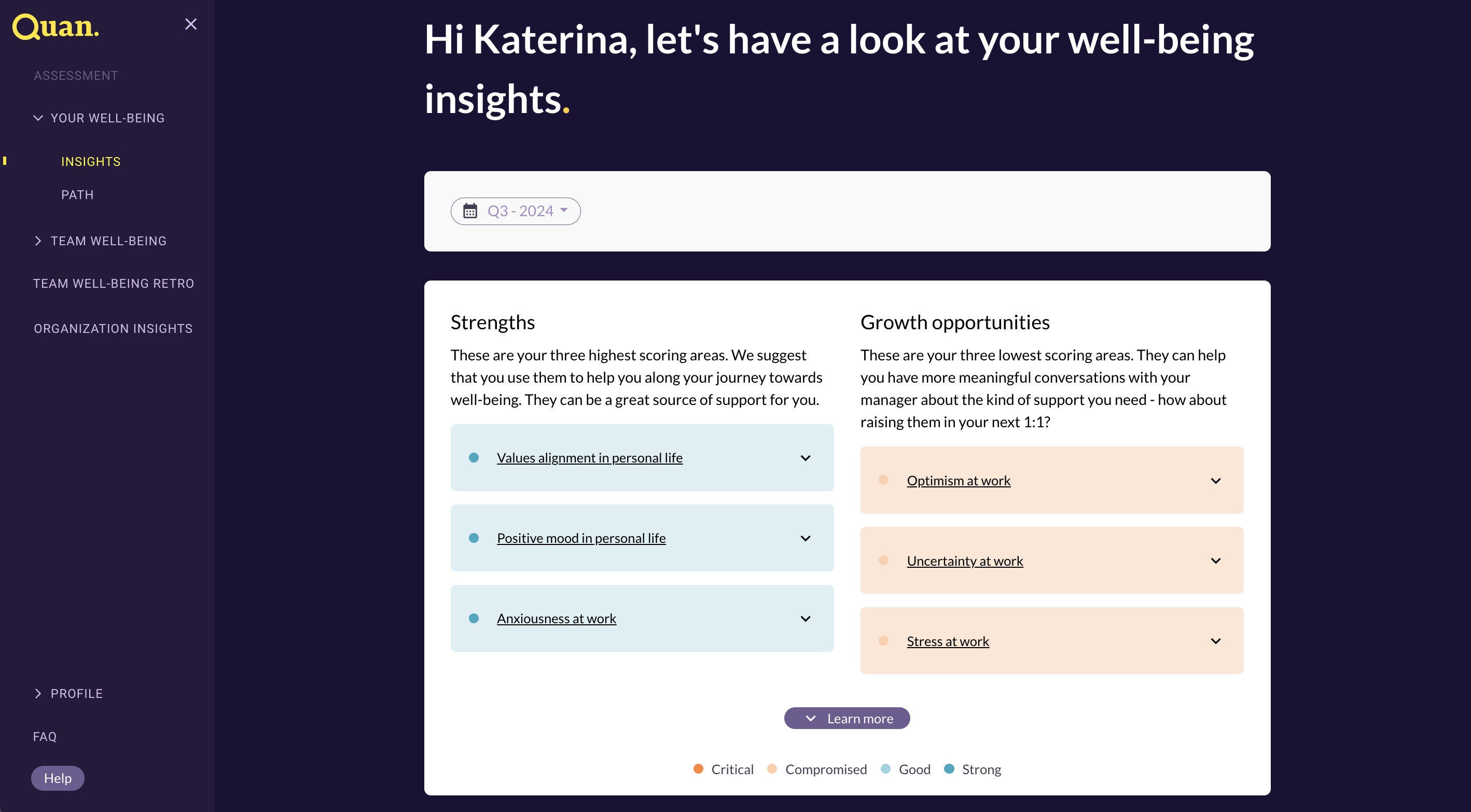Screen dimensions: 1471x812
Task: Click the chevron icon on Learn more
Action: click(810, 718)
